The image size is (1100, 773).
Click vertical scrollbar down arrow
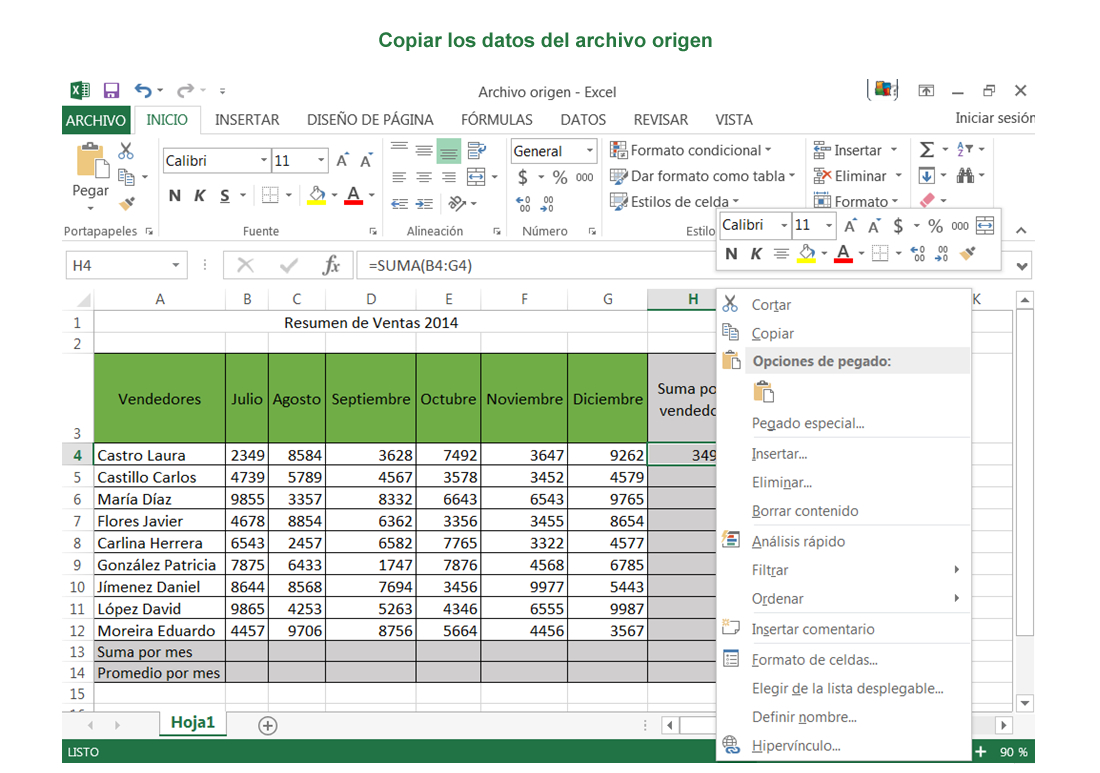pyautogui.click(x=1025, y=703)
